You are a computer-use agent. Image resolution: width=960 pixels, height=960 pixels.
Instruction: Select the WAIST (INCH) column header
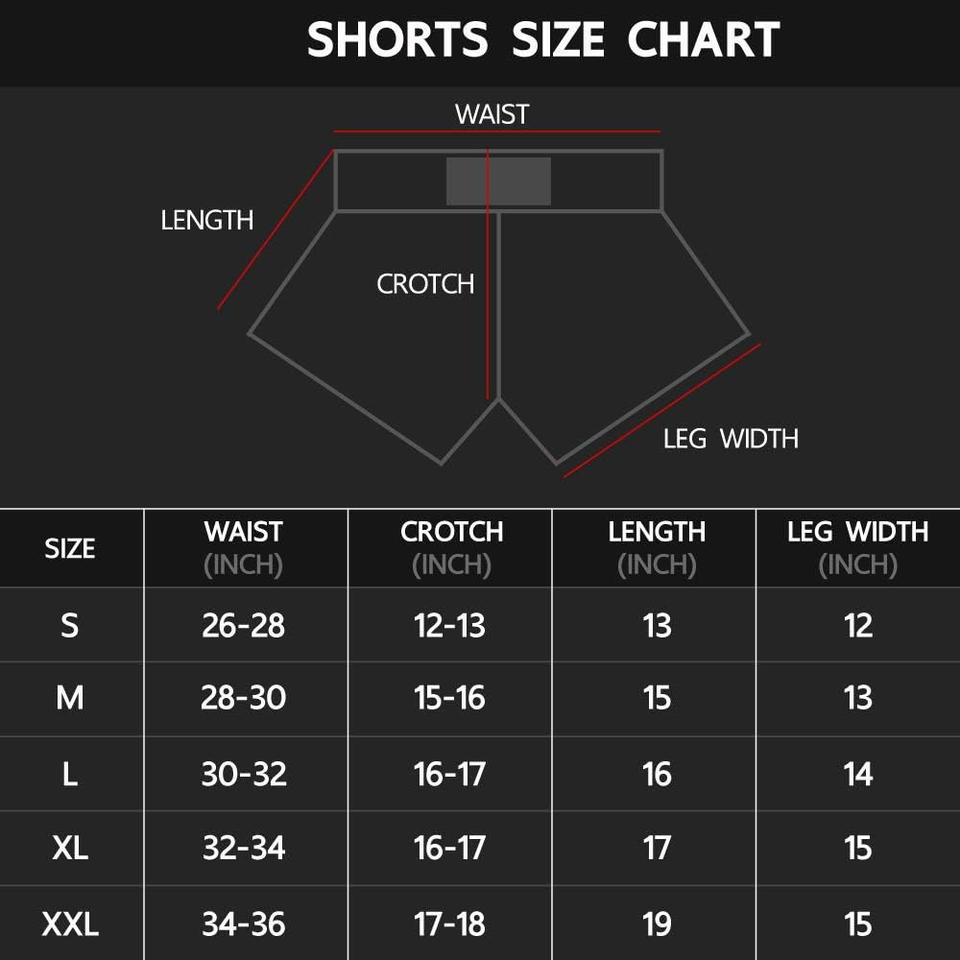[244, 548]
